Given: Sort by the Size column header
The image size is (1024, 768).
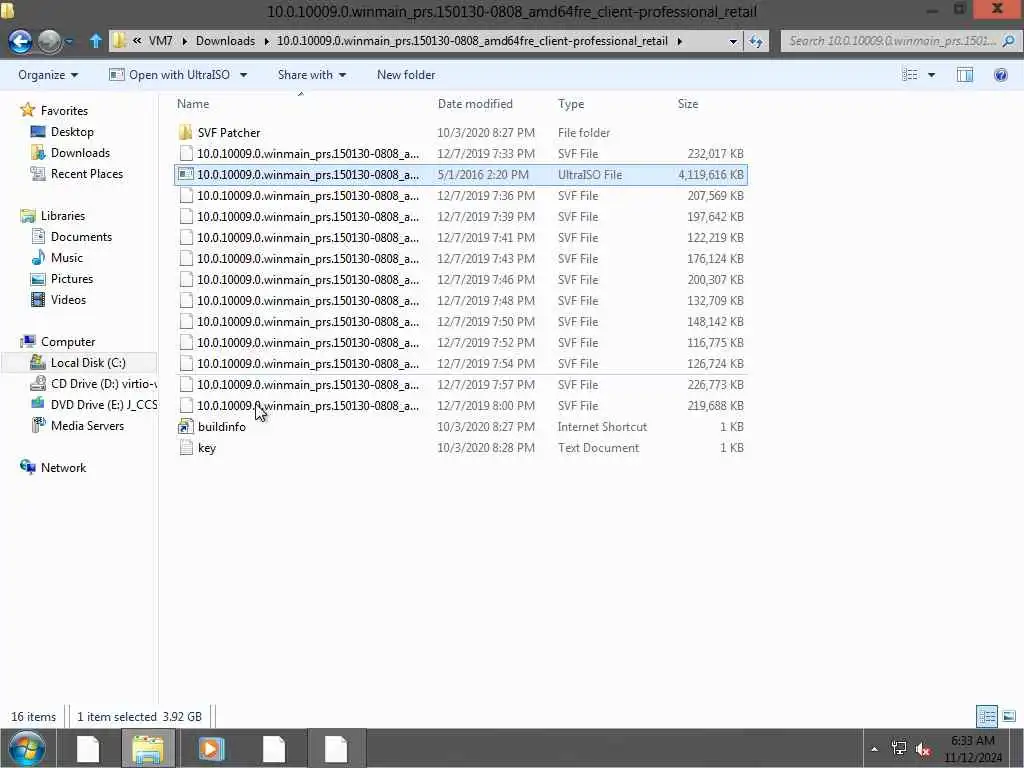Looking at the screenshot, I should click(688, 104).
